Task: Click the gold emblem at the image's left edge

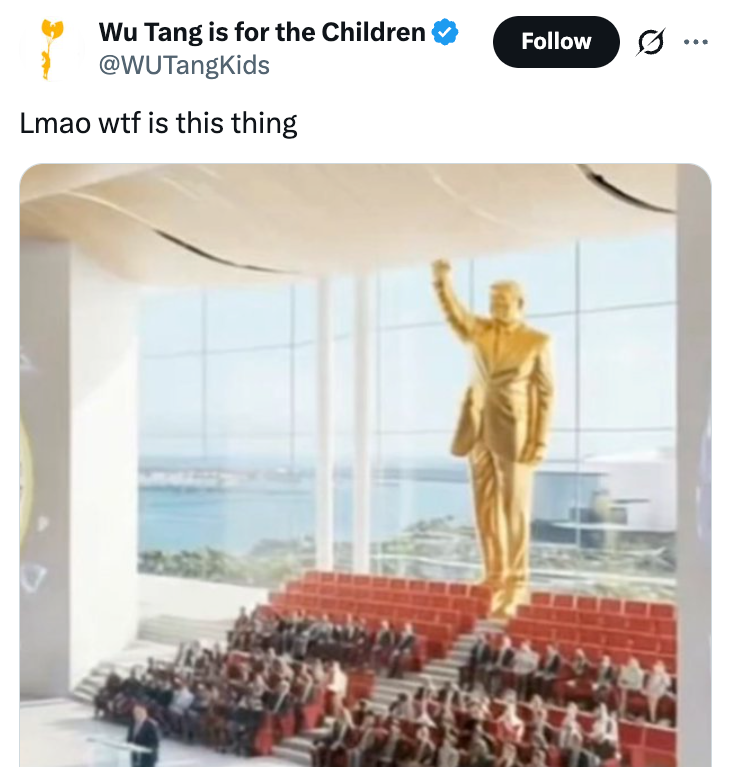Action: click(27, 470)
